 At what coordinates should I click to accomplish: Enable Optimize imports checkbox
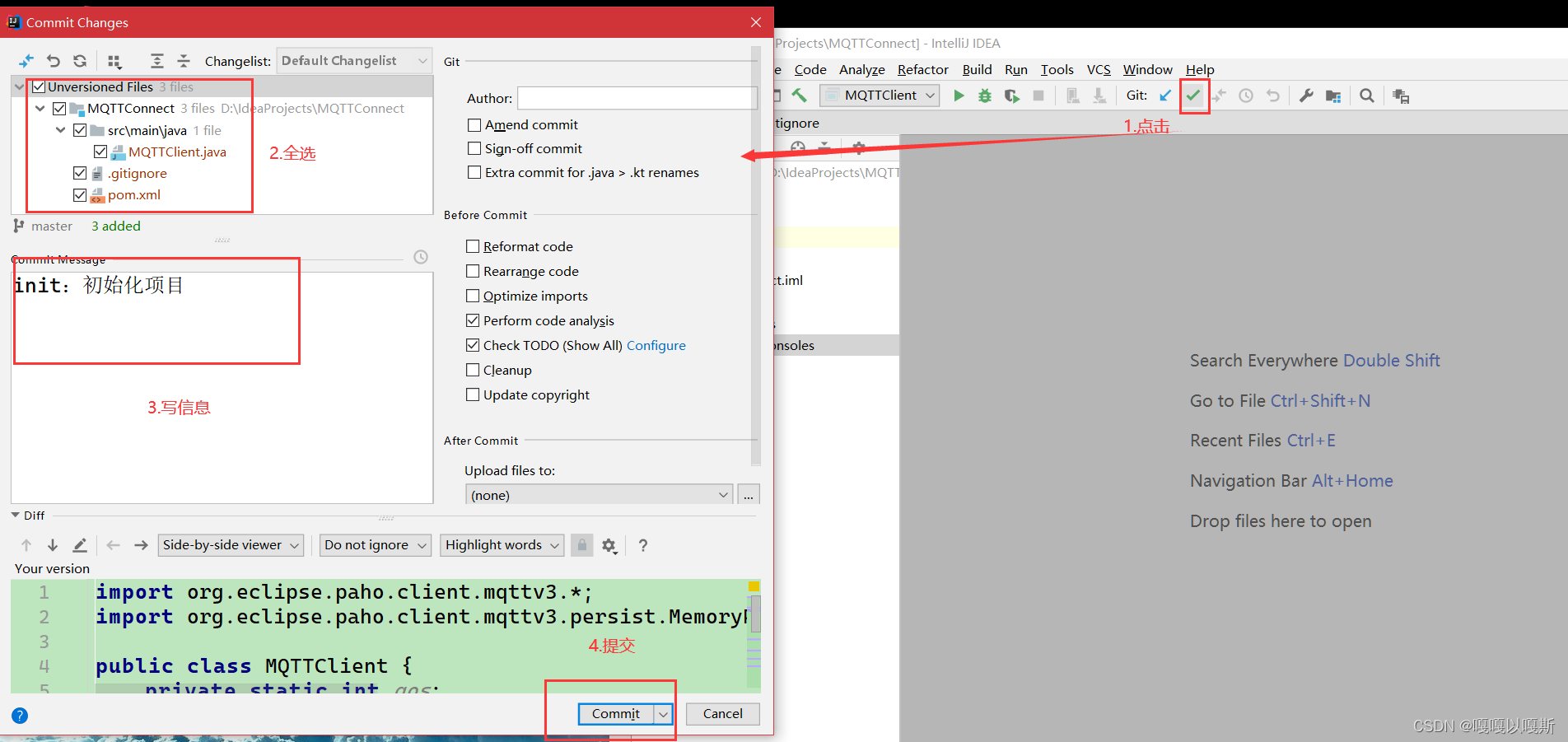pyautogui.click(x=473, y=296)
